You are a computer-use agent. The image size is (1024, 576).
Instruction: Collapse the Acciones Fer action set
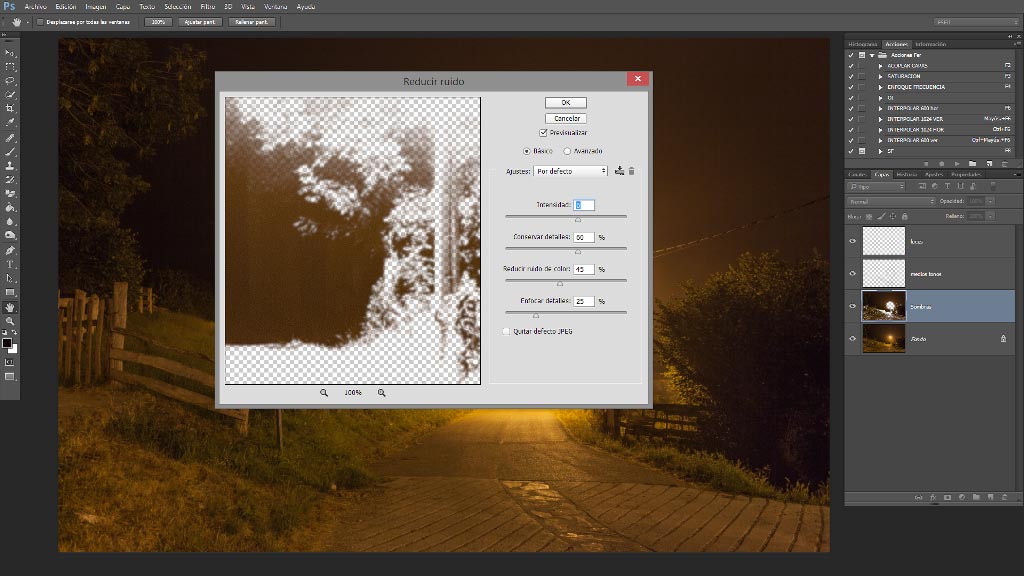pyautogui.click(x=872, y=56)
